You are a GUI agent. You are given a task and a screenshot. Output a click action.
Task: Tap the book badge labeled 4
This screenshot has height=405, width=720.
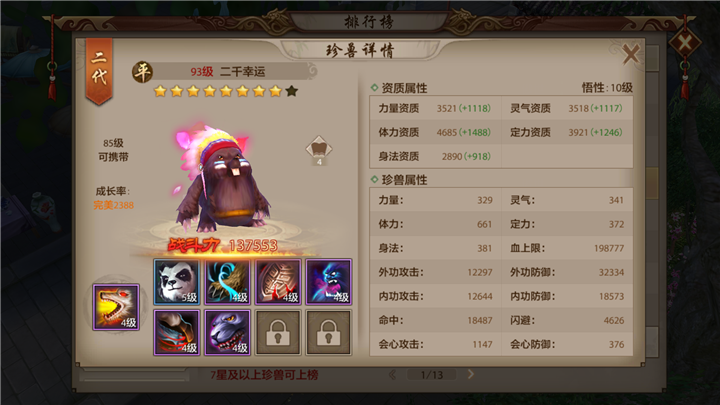(x=319, y=151)
